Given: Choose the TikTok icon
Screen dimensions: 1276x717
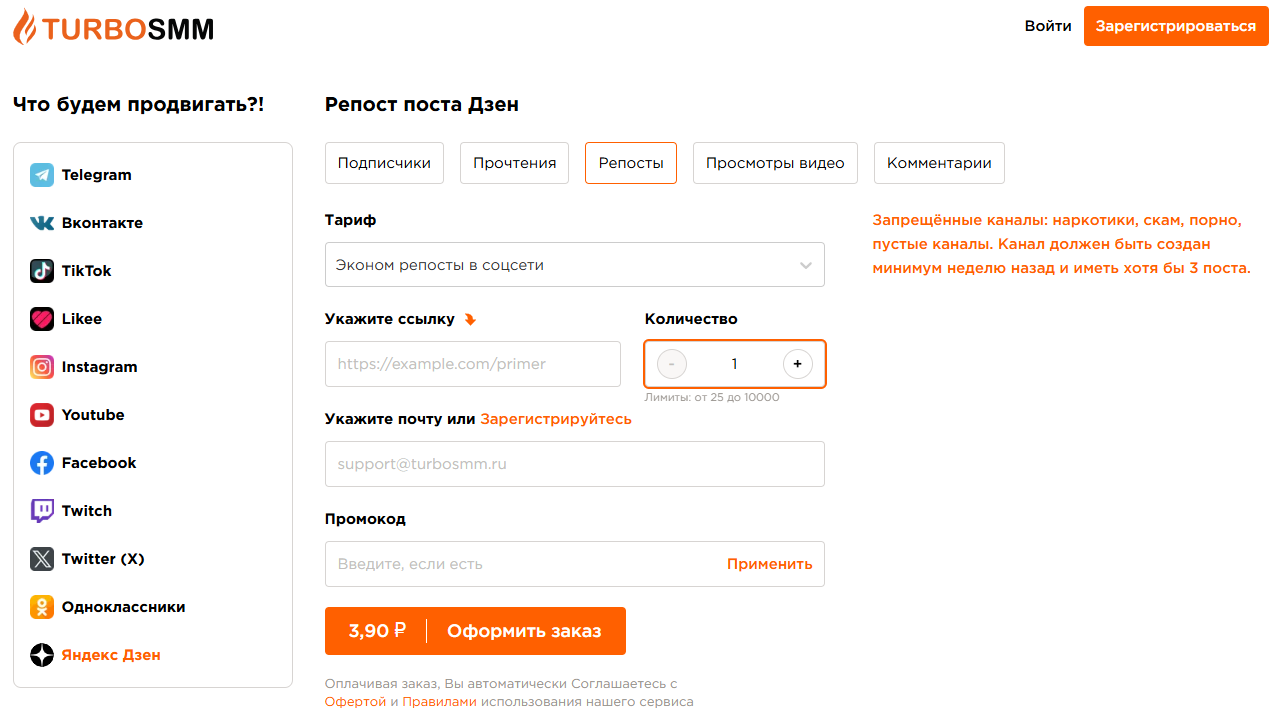Looking at the screenshot, I should [x=42, y=271].
